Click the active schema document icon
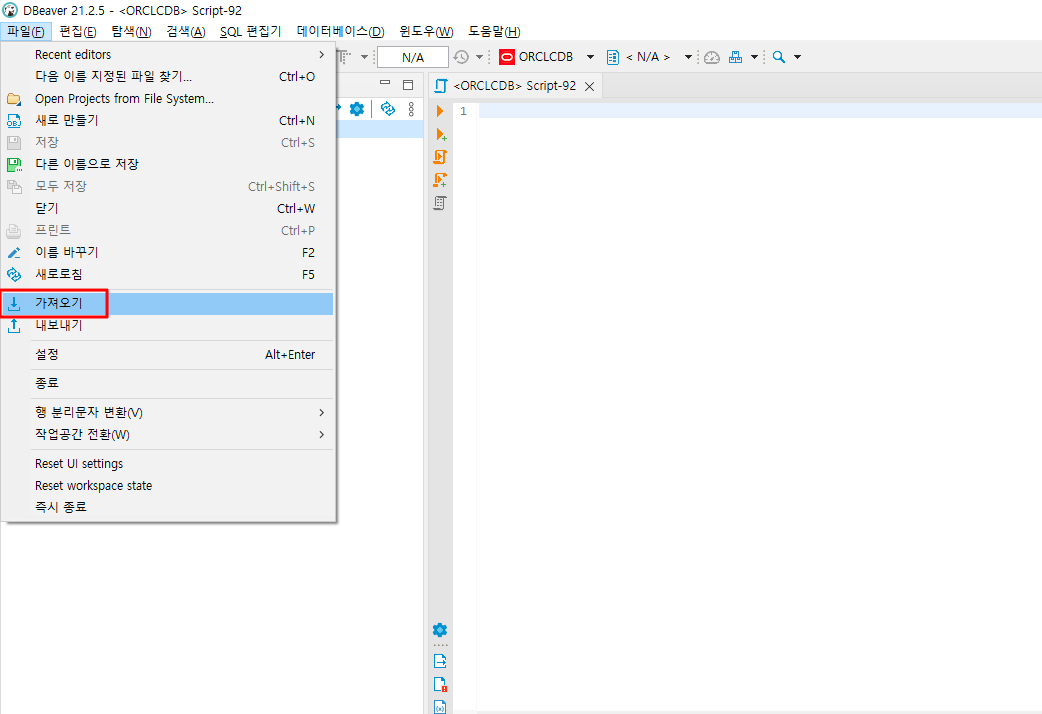 coord(613,57)
